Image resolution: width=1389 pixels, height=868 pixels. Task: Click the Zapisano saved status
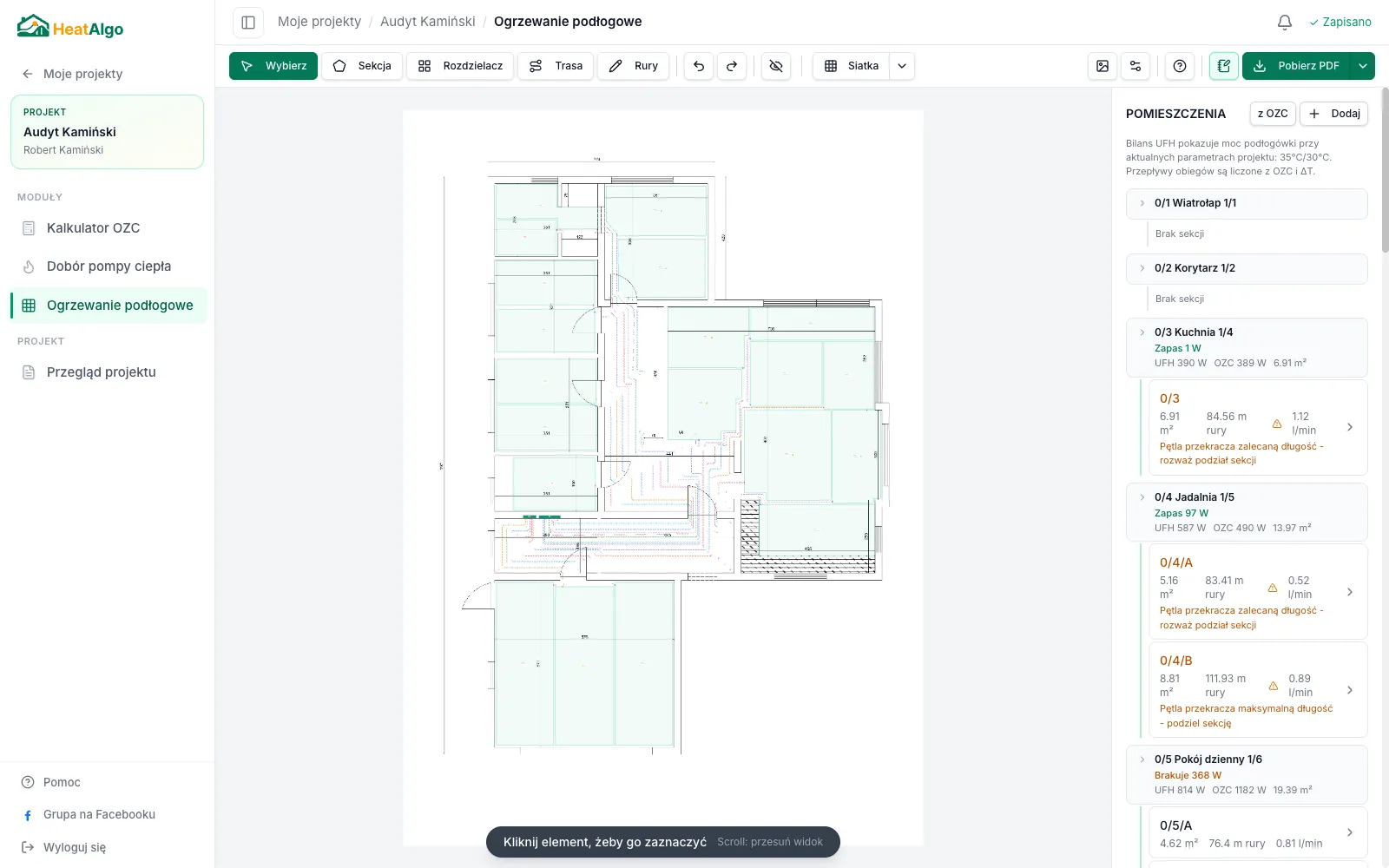[x=1340, y=23]
